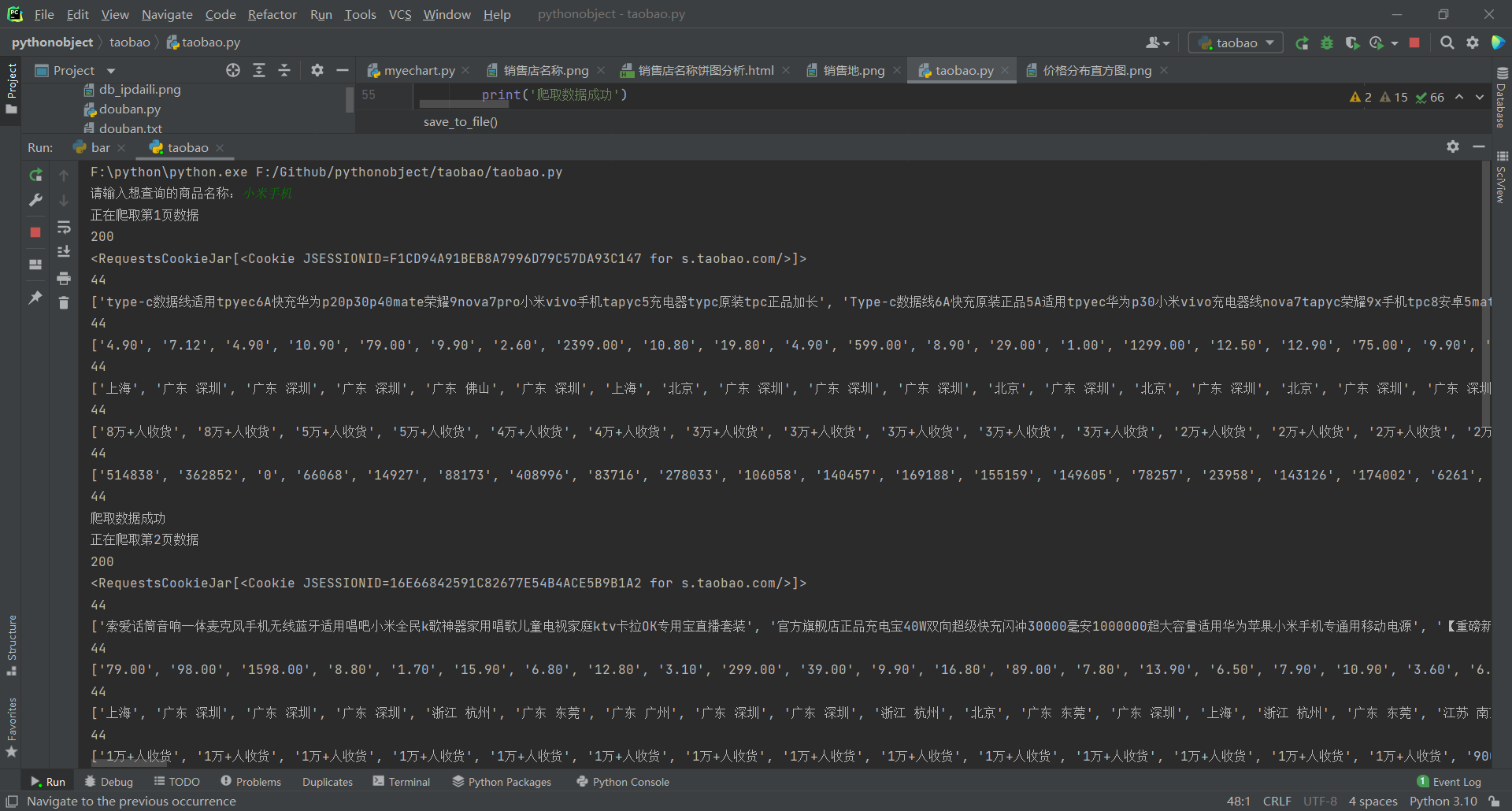Open Project view selector dropdown
Screen dimensions: 1512x811
111,71
